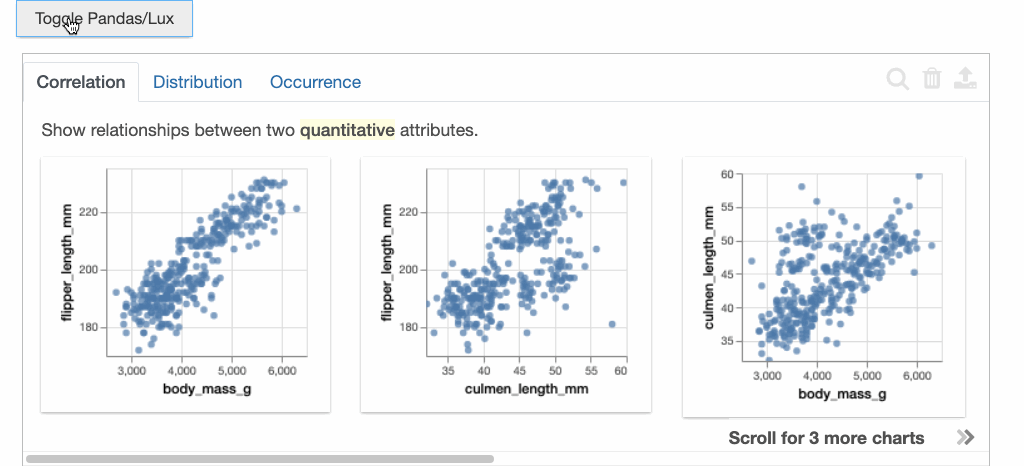Click body_mass_g axis label on first chart
Image resolution: width=1024 pixels, height=466 pixels.
point(207,389)
